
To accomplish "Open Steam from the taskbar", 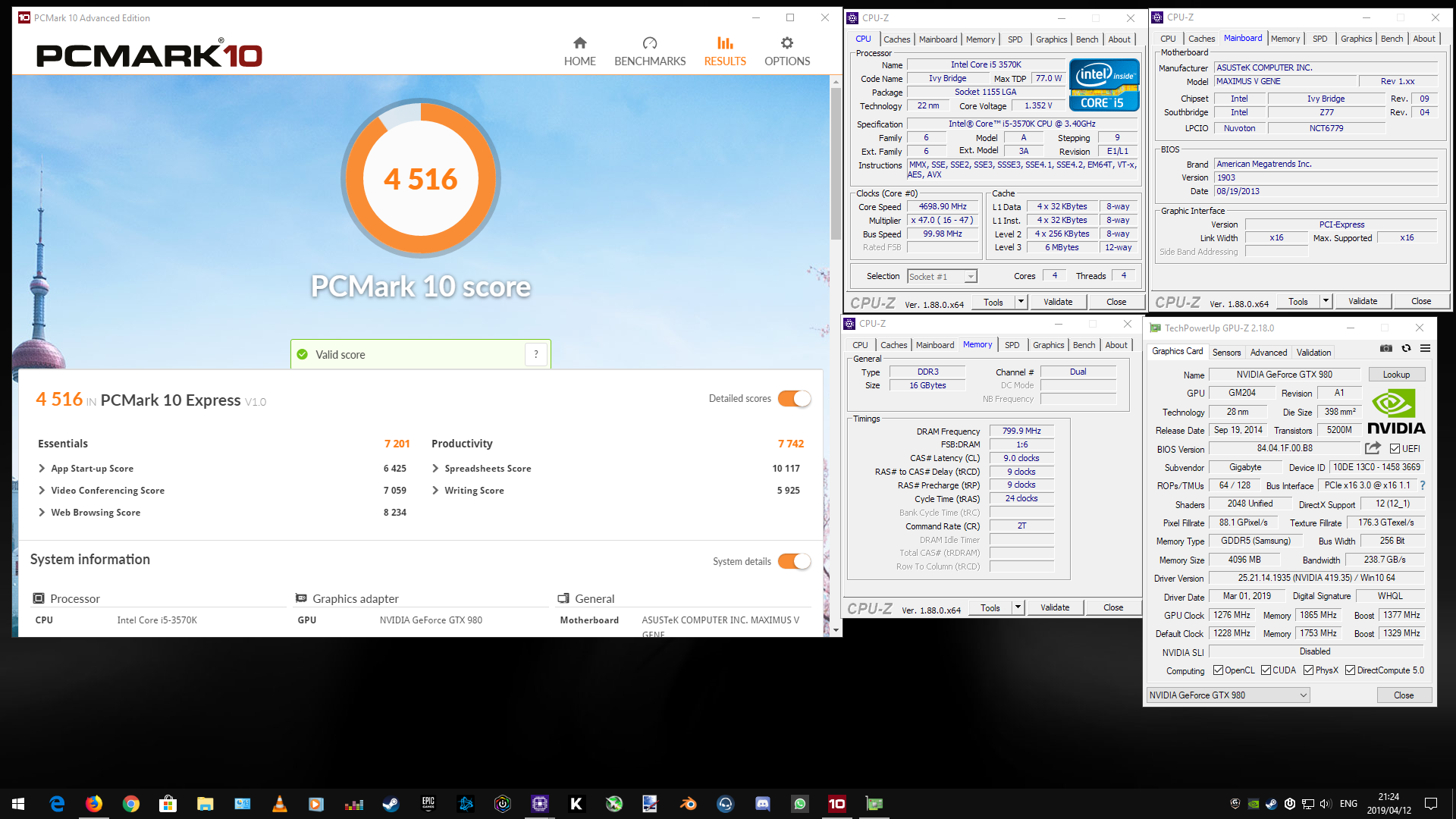I will [x=391, y=804].
